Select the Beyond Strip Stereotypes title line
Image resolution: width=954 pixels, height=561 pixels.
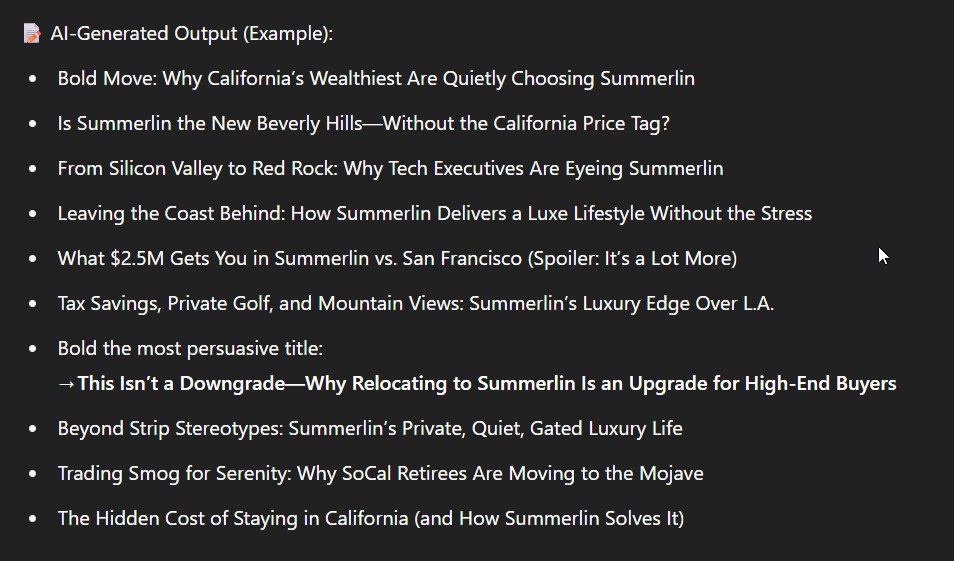click(x=370, y=429)
